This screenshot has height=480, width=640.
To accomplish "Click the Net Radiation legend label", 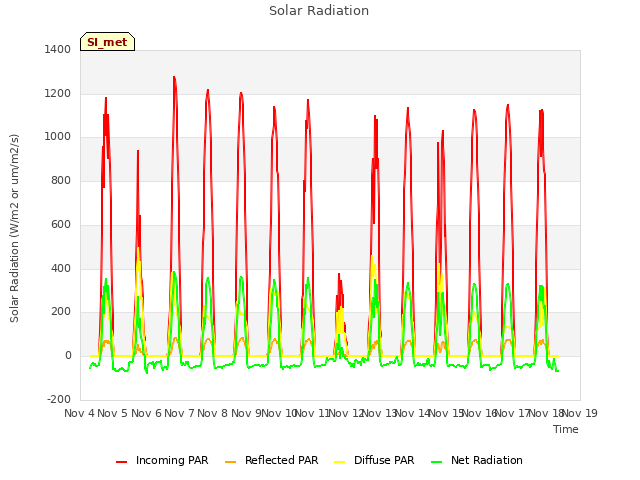I will [x=487, y=460].
